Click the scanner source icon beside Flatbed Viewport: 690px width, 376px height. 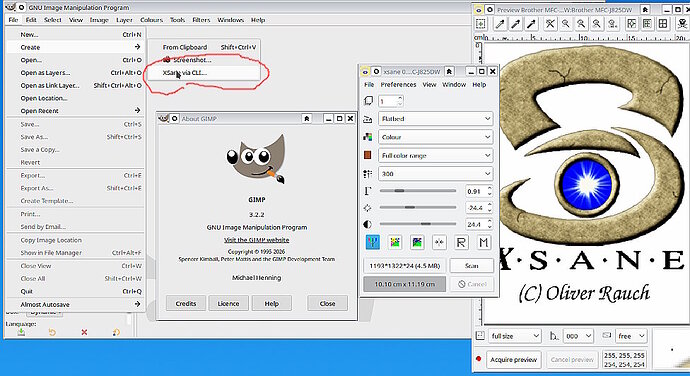368,119
